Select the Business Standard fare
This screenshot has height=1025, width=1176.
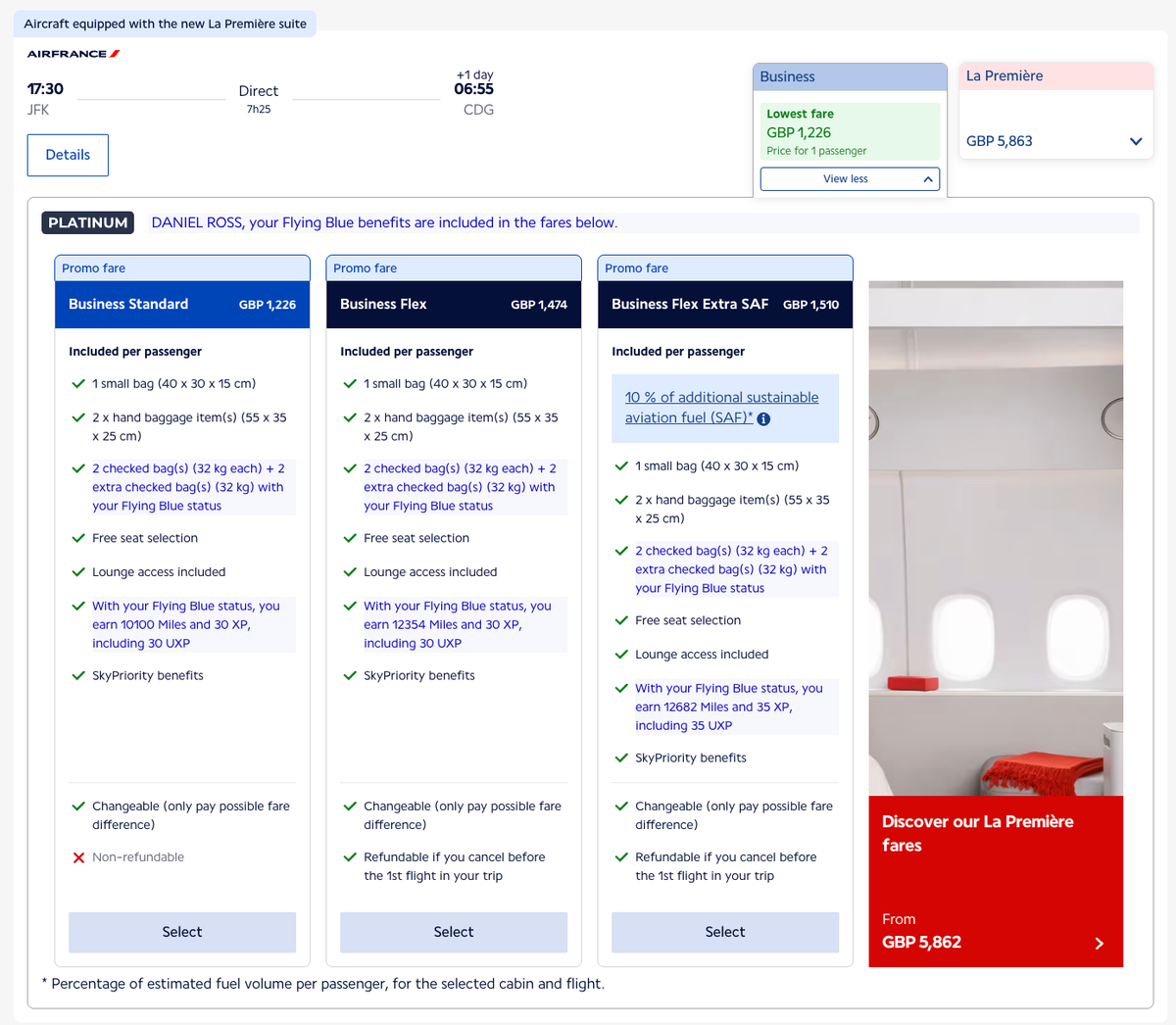coord(181,932)
